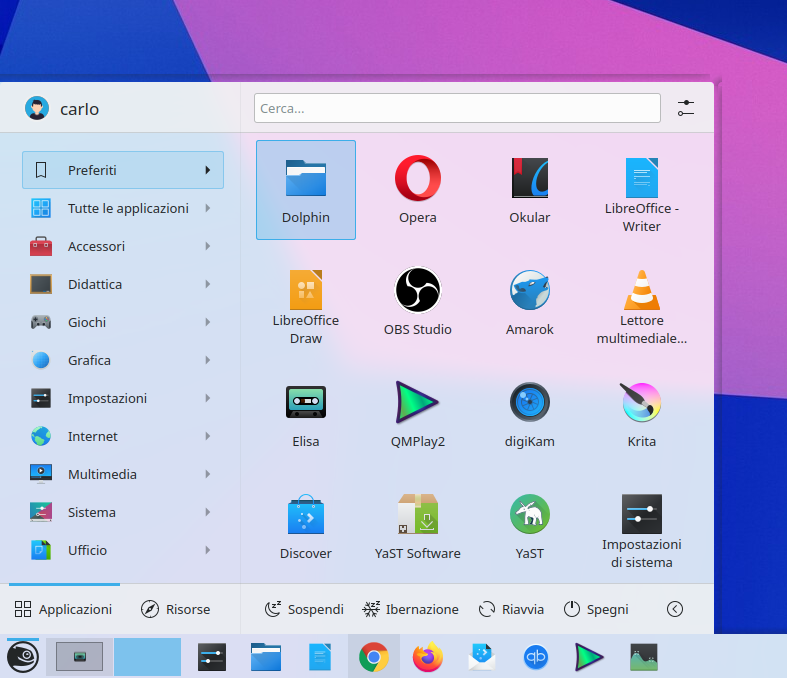The image size is (787, 678).
Task: Expand Multimedia category arrow
Action: 208,474
